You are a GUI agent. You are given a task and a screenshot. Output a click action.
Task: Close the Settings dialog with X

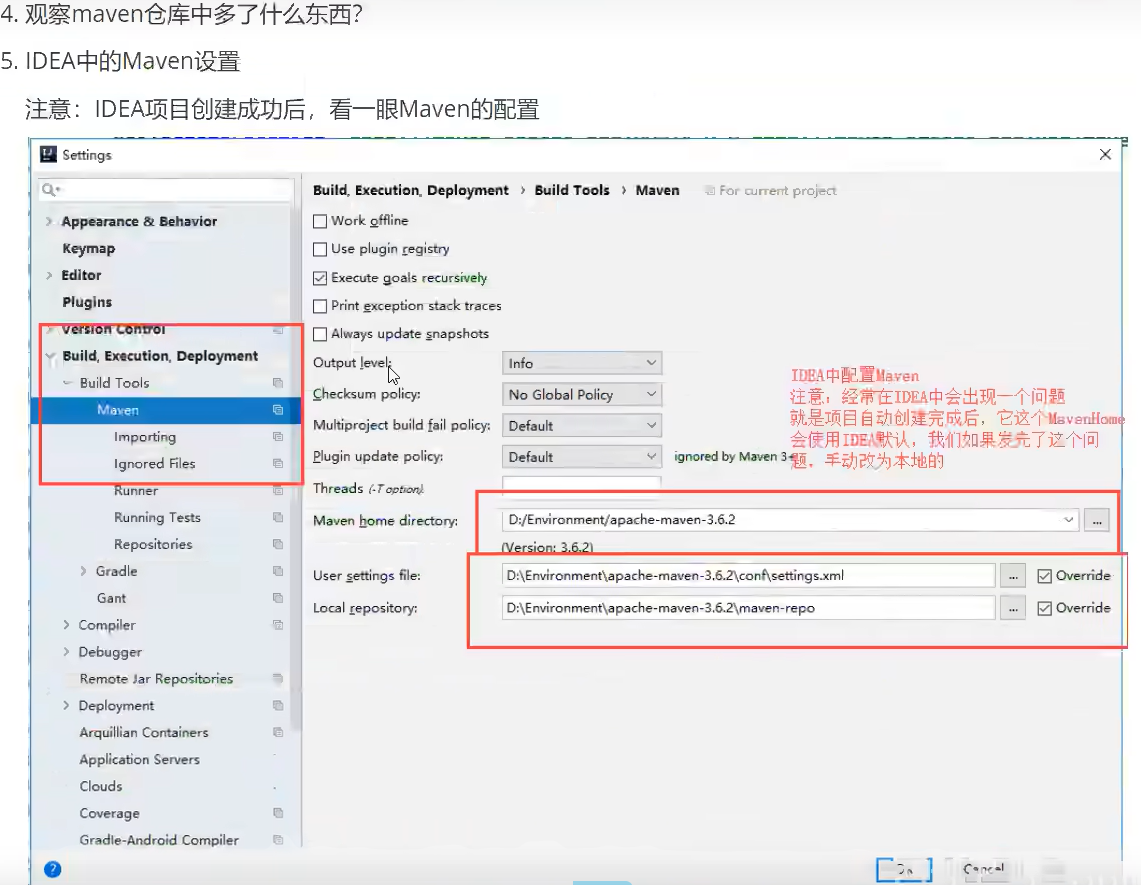(1105, 154)
